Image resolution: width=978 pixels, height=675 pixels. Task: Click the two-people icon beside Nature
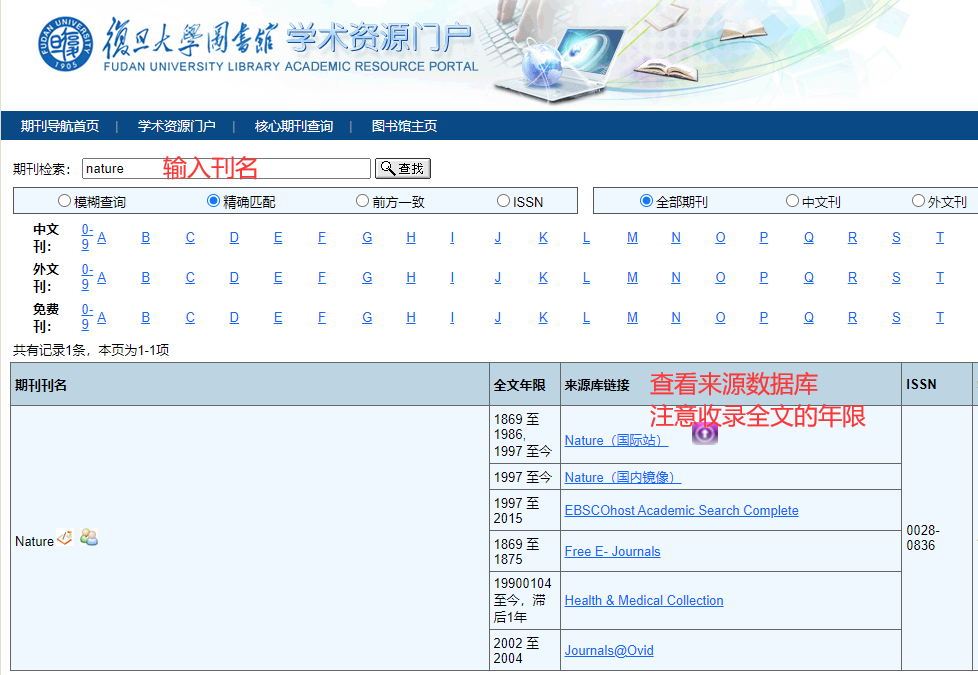[89, 538]
